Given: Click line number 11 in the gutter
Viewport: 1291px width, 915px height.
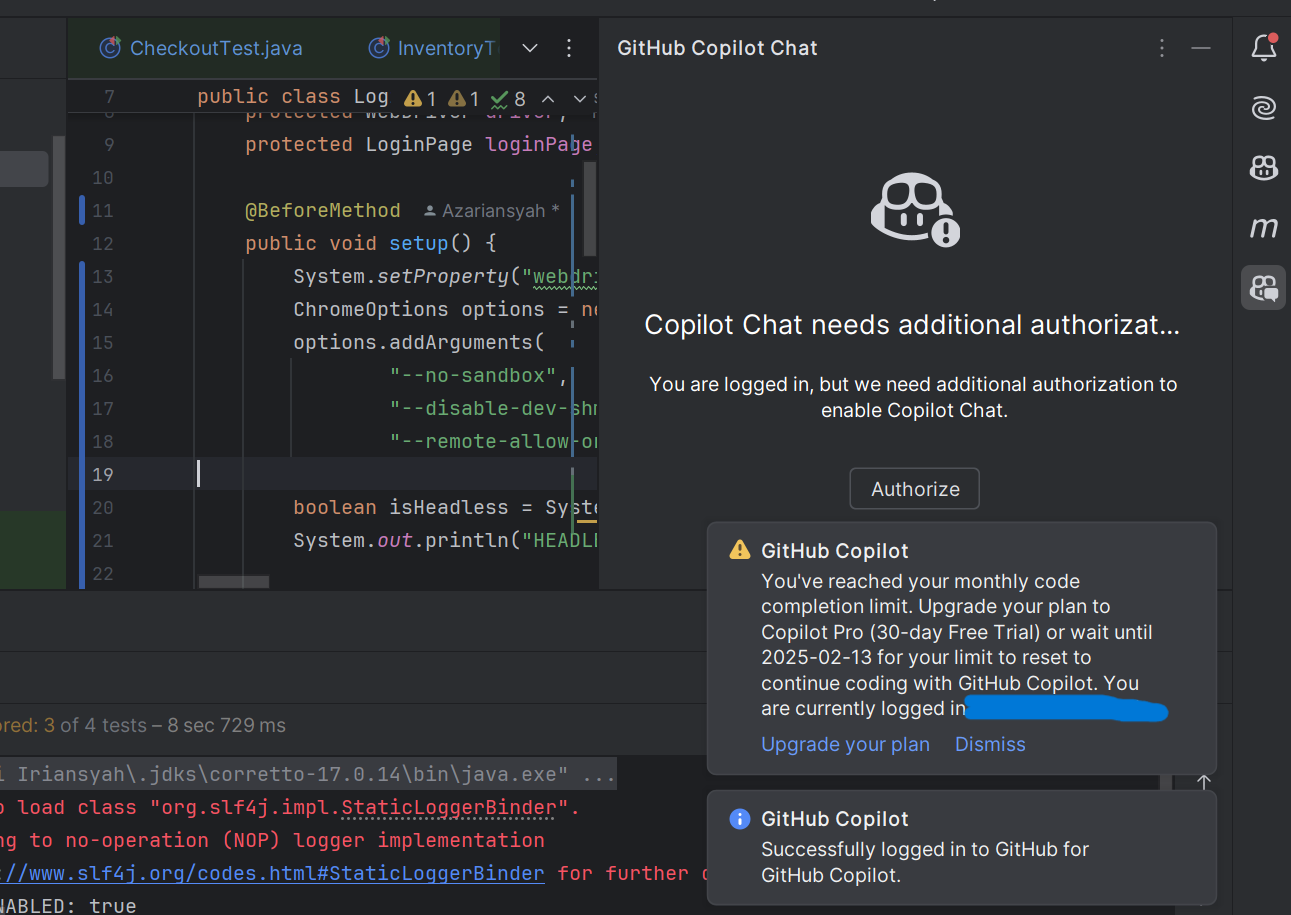Looking at the screenshot, I should click(x=103, y=211).
